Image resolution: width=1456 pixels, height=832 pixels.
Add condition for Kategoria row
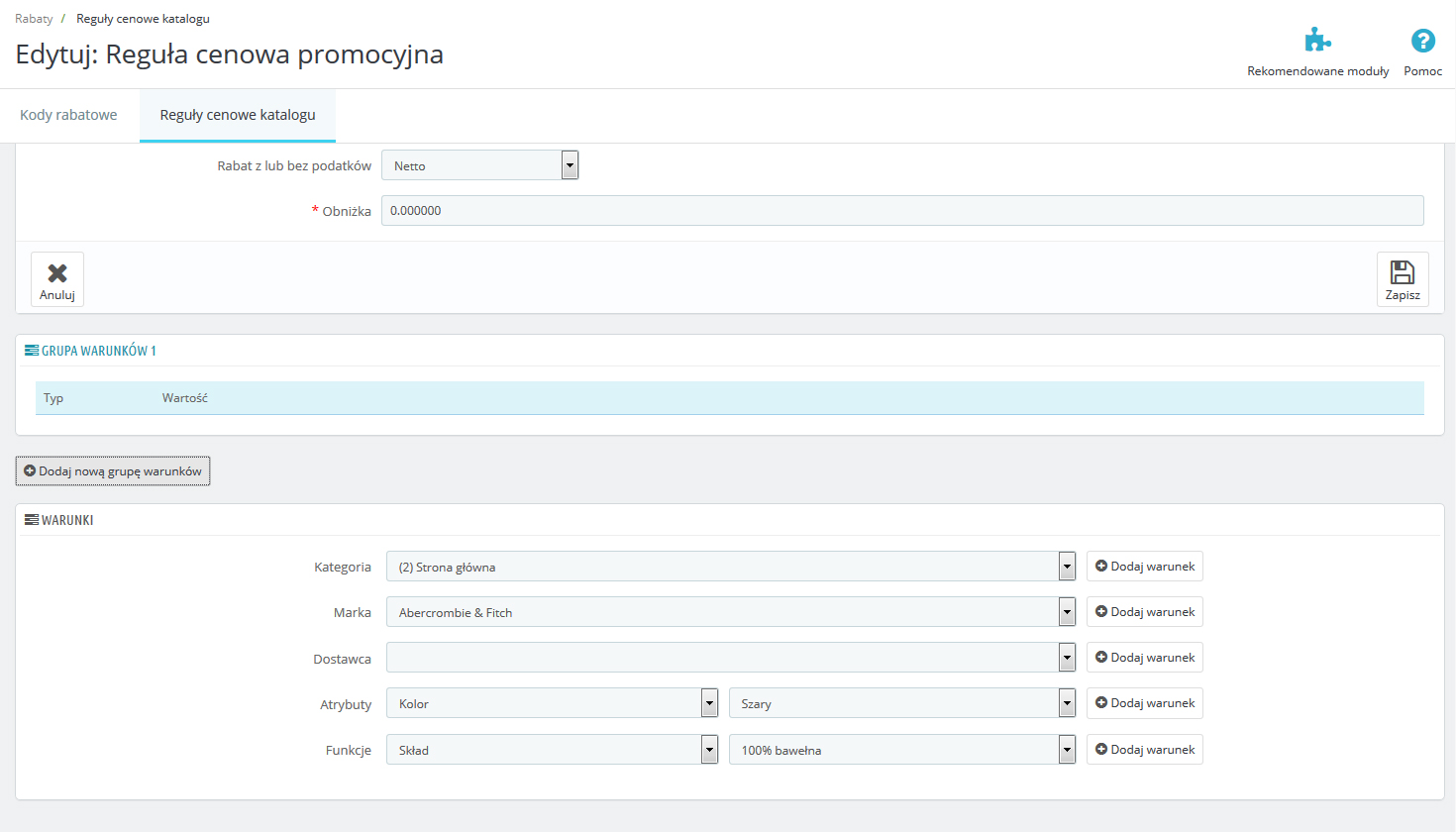[x=1144, y=567]
